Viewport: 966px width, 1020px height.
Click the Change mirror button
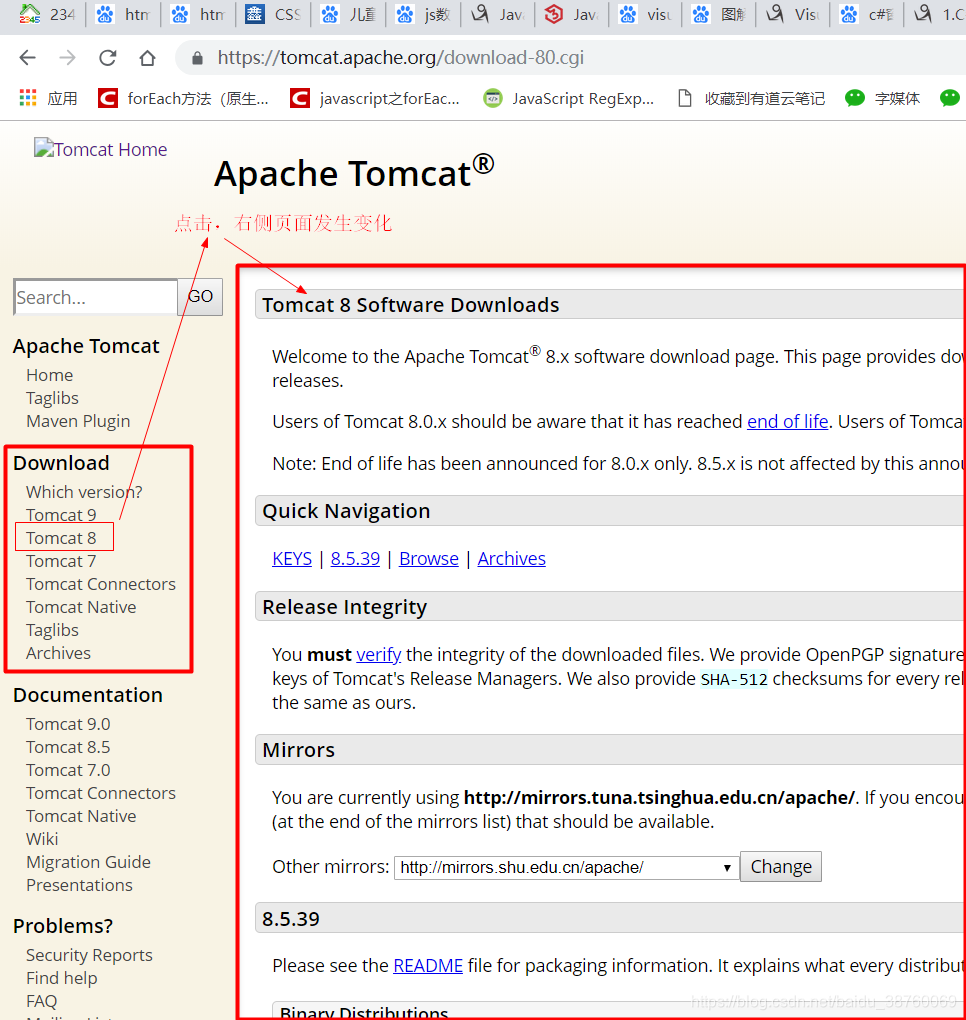coord(781,866)
